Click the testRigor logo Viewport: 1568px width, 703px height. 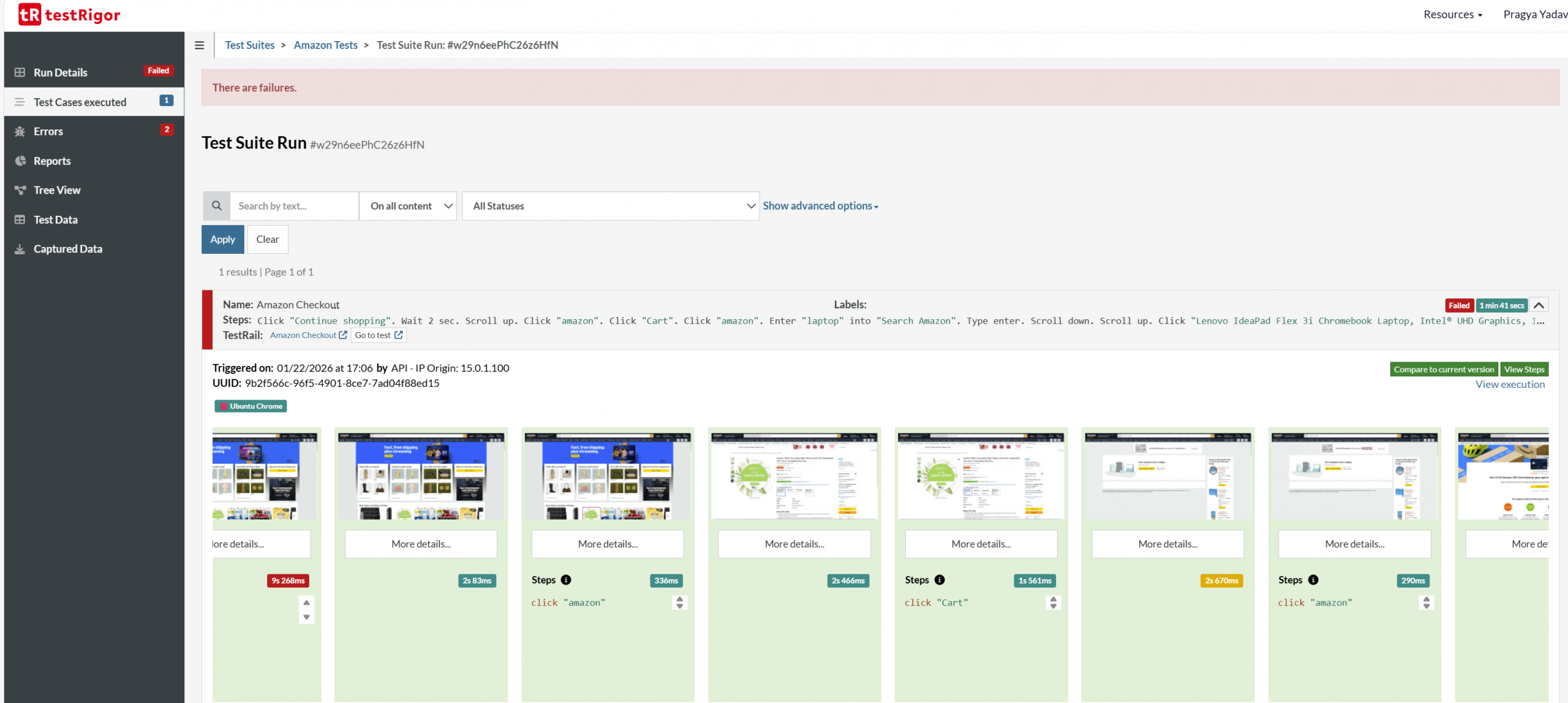pos(69,15)
